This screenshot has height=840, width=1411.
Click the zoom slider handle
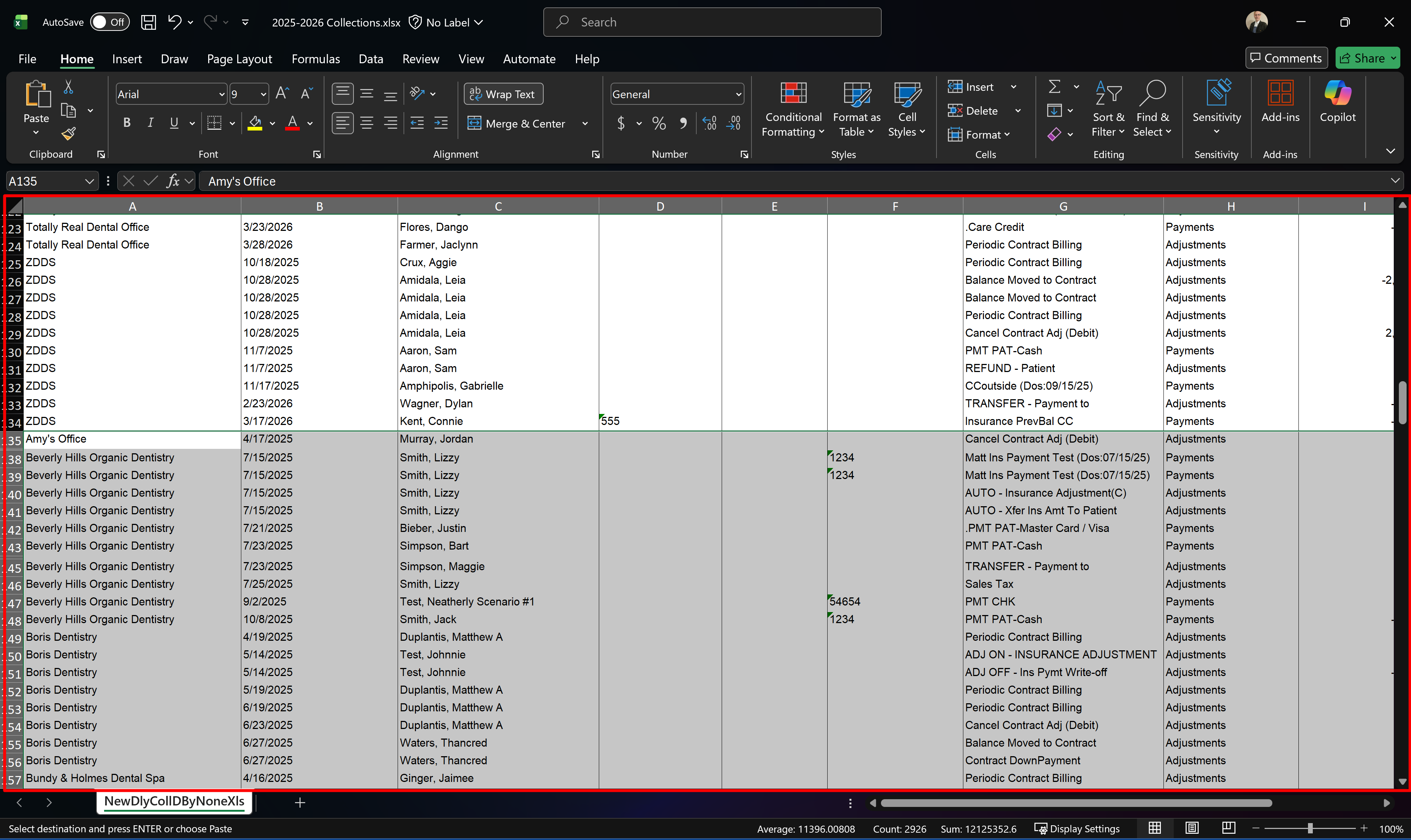[1309, 828]
